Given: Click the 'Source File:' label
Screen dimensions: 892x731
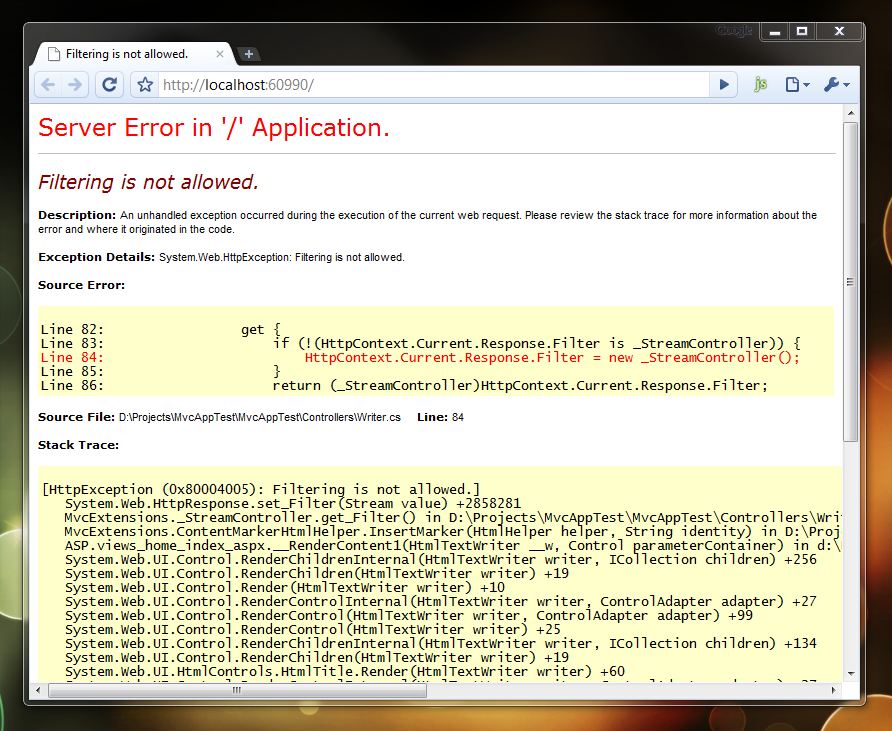Looking at the screenshot, I should click(76, 417).
